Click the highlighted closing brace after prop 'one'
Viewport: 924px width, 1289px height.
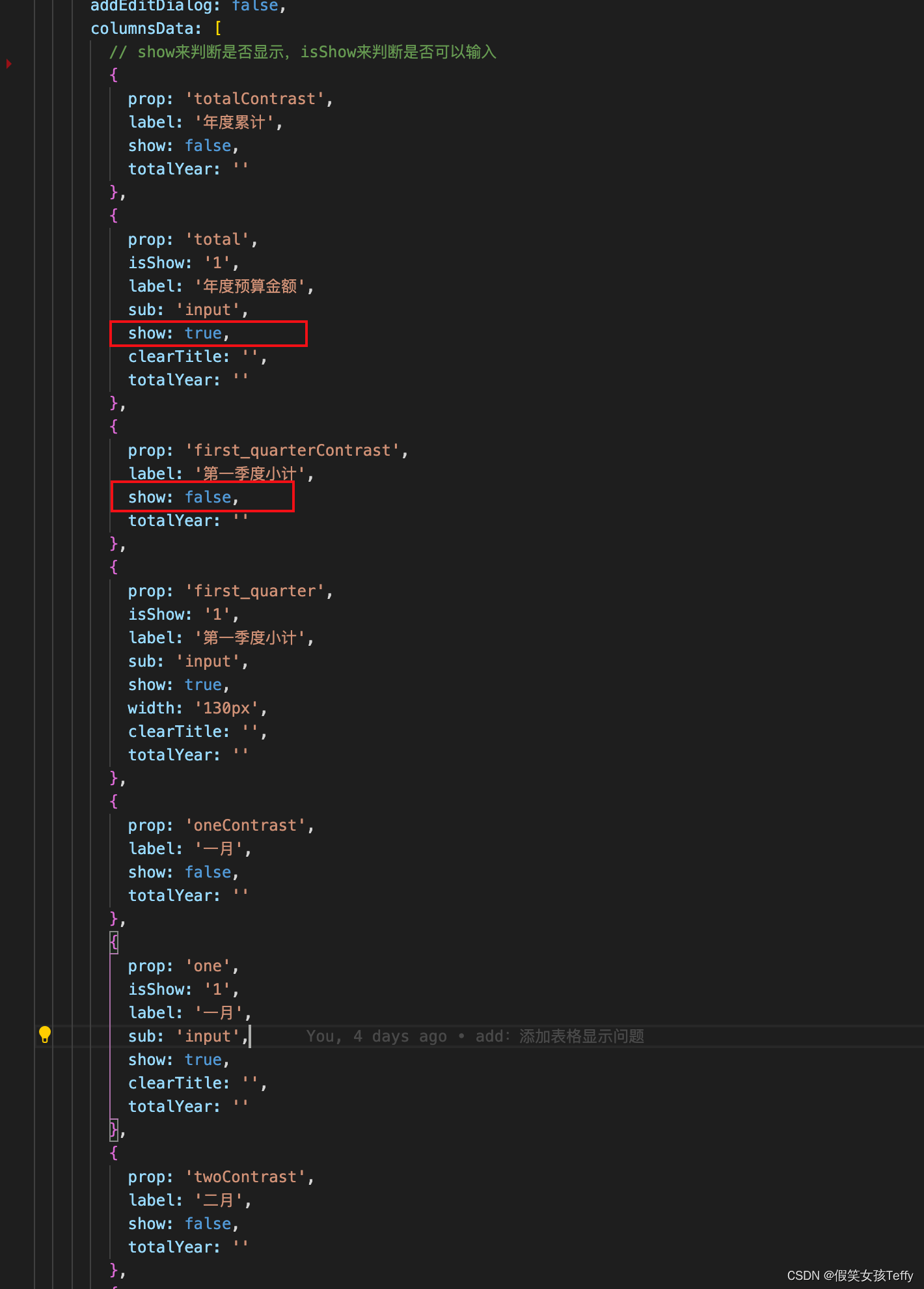[x=114, y=1130]
